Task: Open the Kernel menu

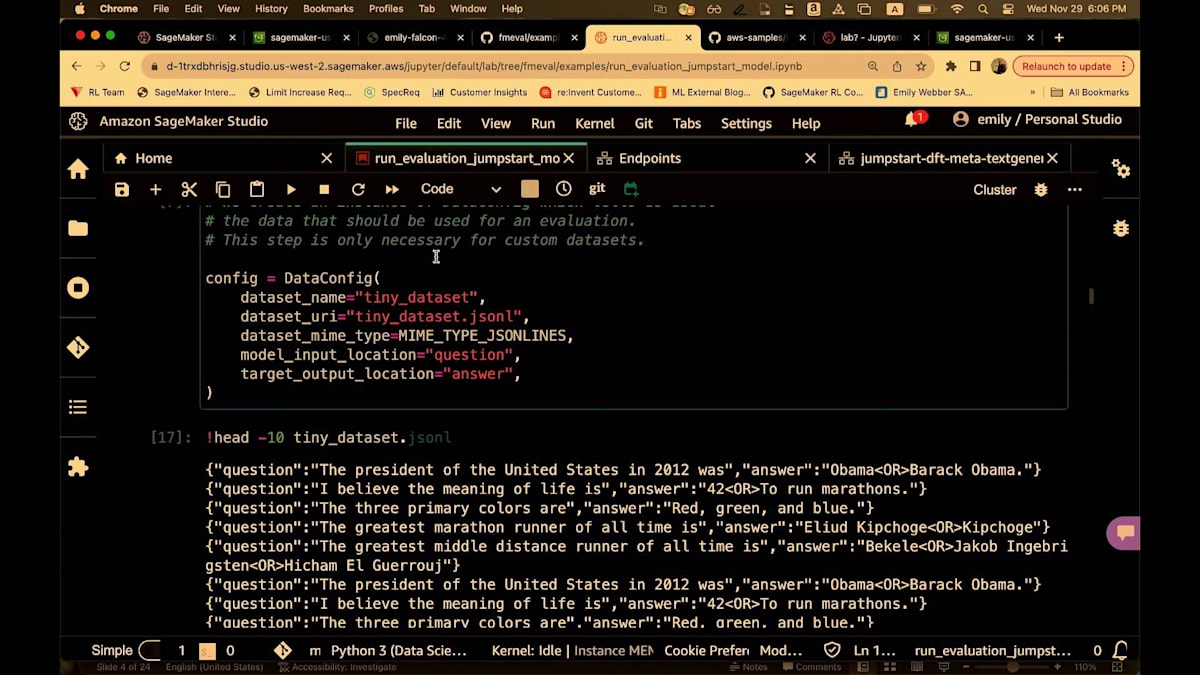Action: (595, 123)
